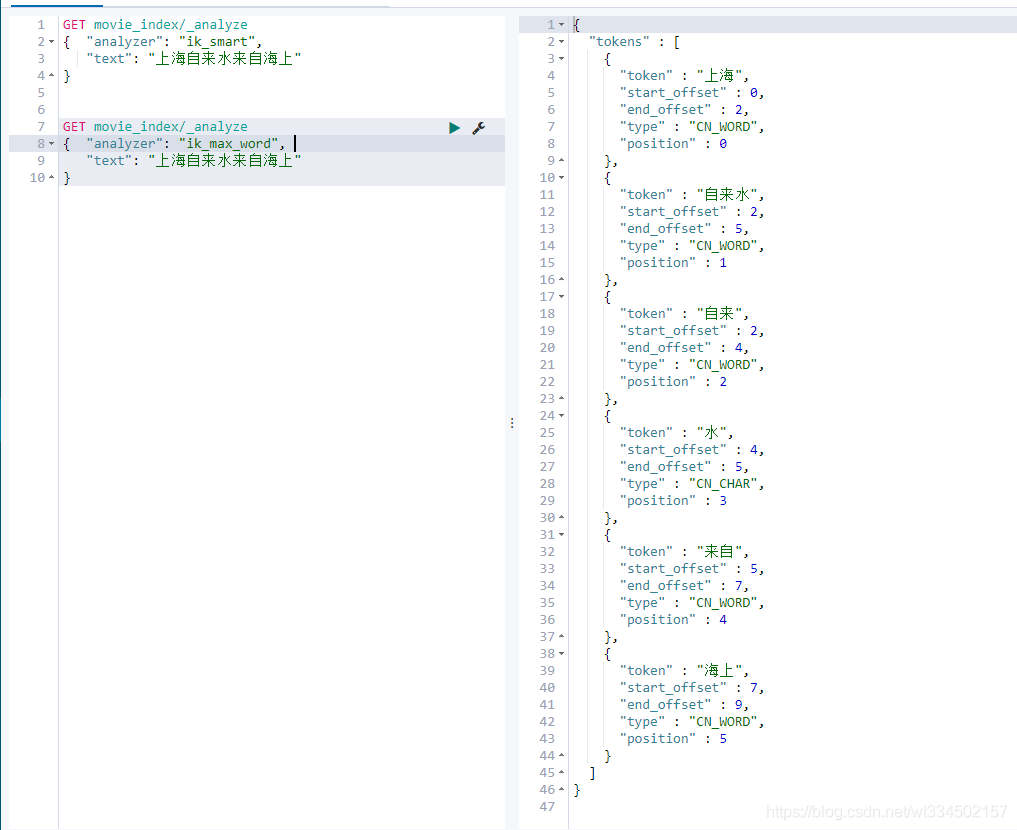Click token value "自来水" in response
This screenshot has width=1017, height=830.
click(x=727, y=195)
